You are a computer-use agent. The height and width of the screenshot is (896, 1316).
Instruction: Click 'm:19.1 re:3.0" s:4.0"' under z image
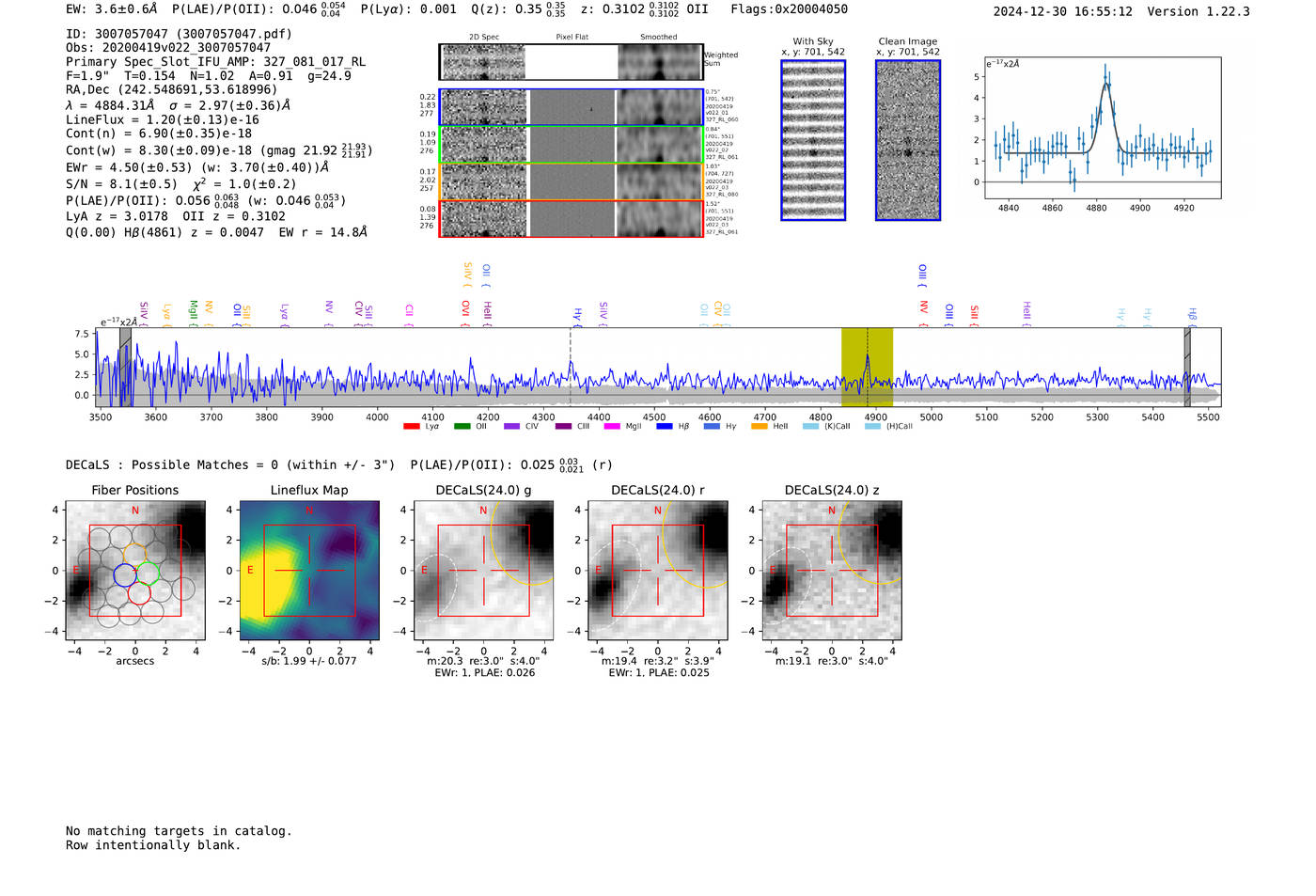[x=832, y=661]
